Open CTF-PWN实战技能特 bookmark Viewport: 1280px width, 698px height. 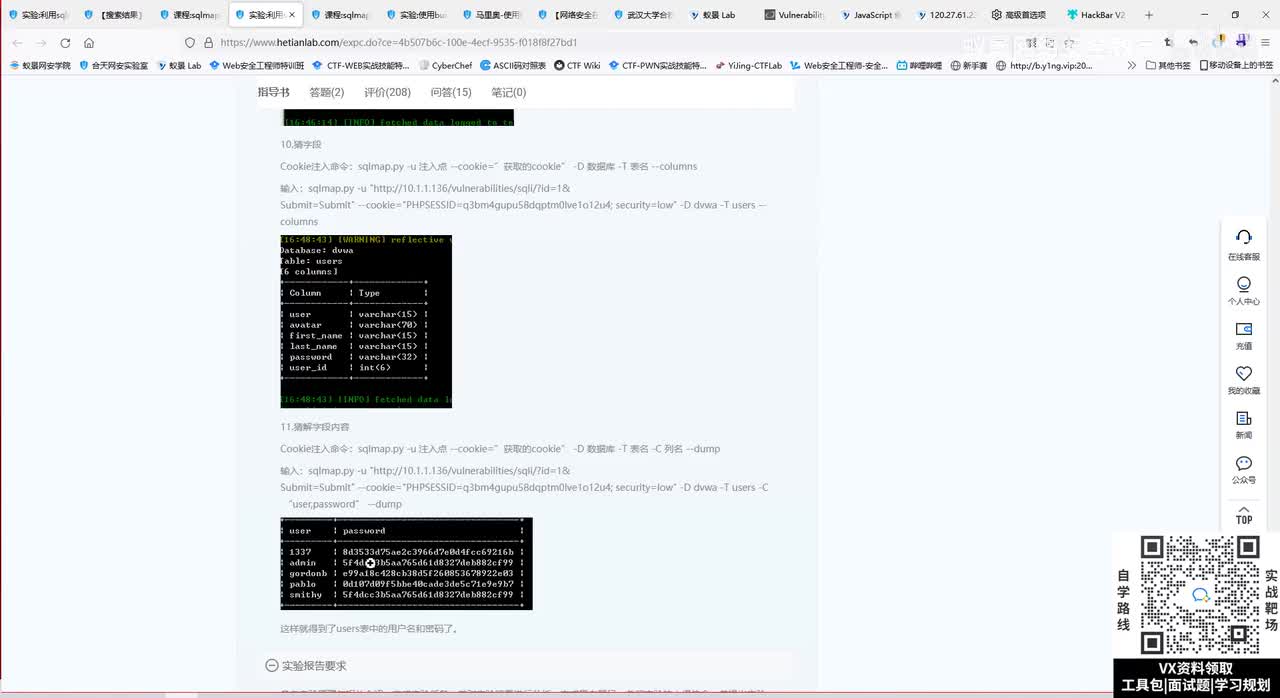657,65
